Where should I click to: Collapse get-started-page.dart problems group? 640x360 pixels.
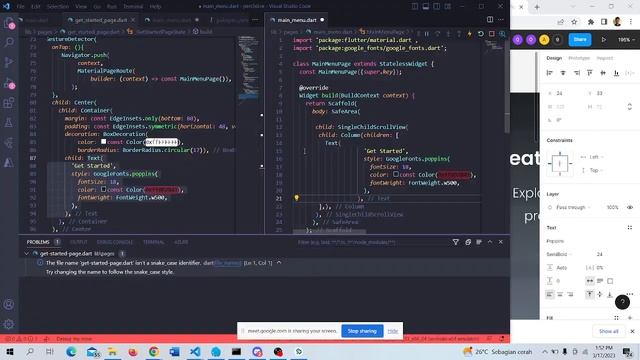tap(27, 253)
